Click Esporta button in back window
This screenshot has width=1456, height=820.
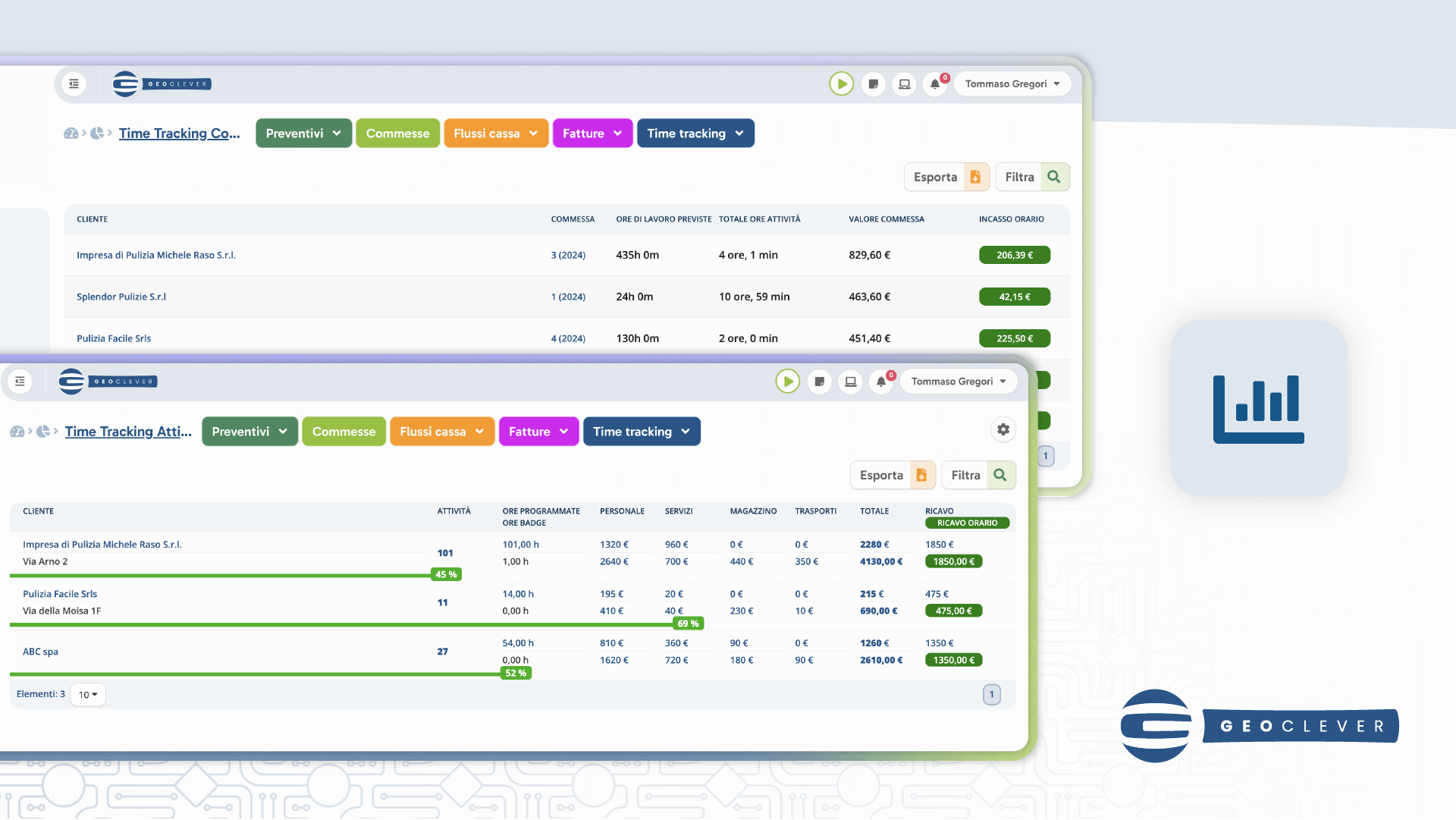tap(946, 177)
